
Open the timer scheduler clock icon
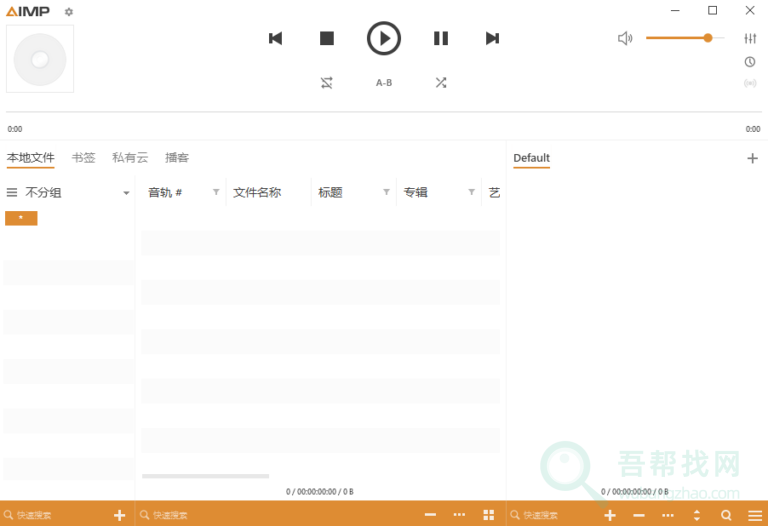point(750,62)
